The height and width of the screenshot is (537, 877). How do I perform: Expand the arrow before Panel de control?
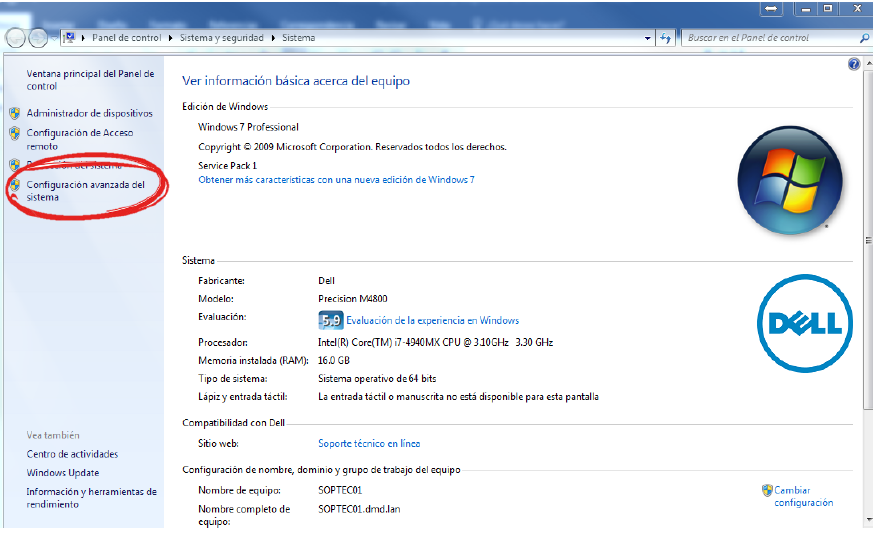click(83, 38)
